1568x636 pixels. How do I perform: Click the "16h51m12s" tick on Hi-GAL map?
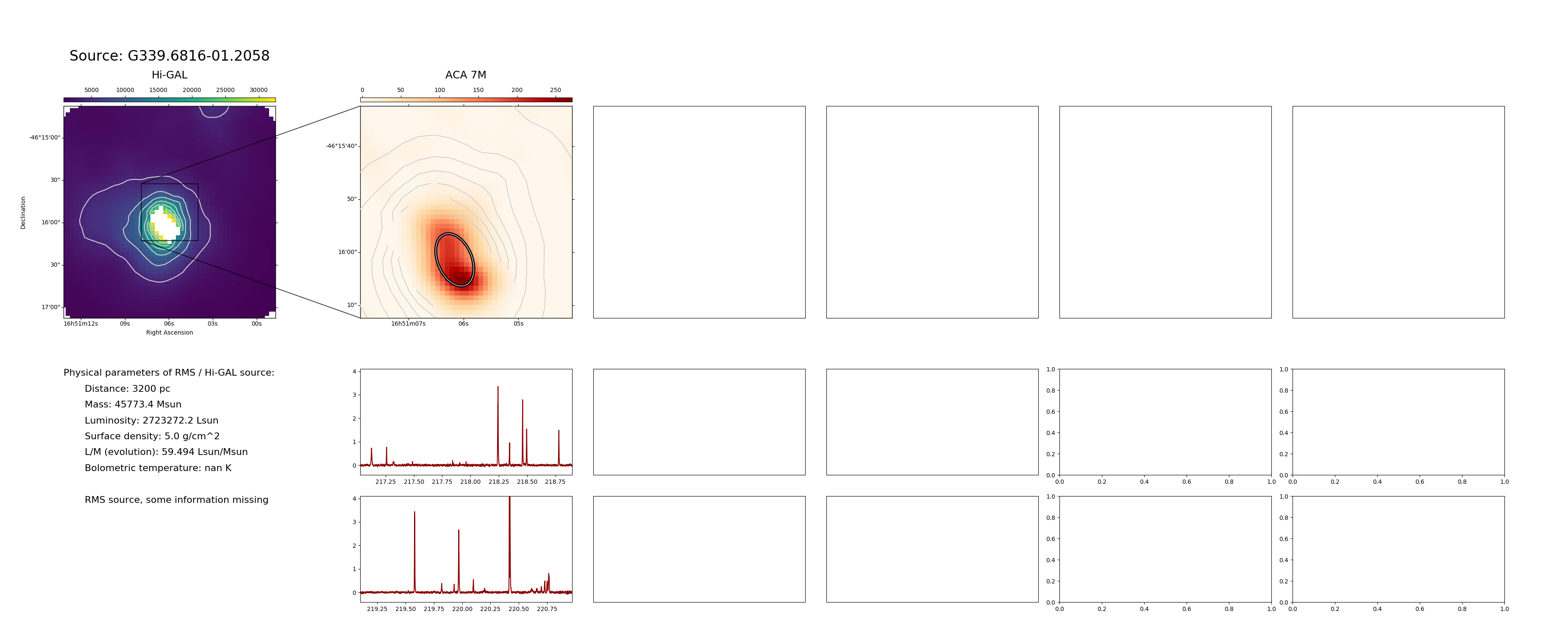coord(81,324)
